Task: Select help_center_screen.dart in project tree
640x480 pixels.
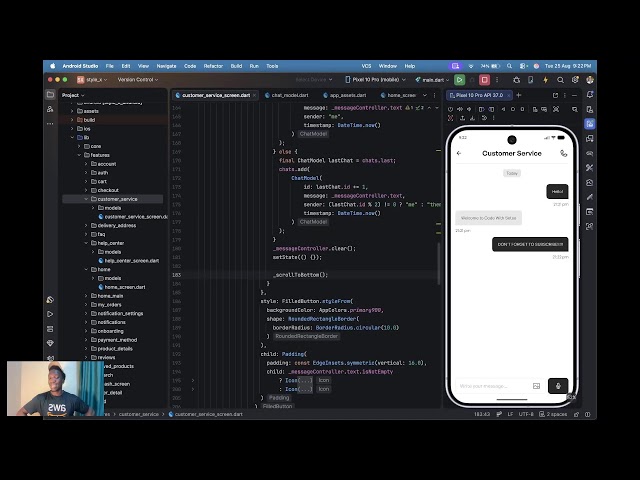Action: (129, 261)
